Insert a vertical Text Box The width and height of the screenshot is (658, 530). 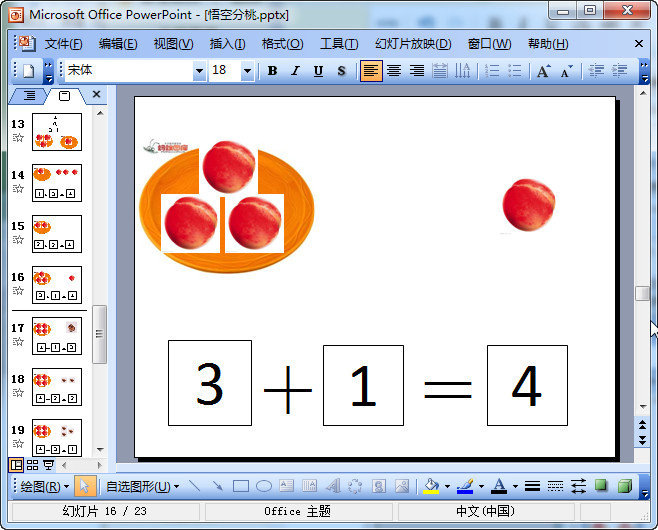point(309,486)
